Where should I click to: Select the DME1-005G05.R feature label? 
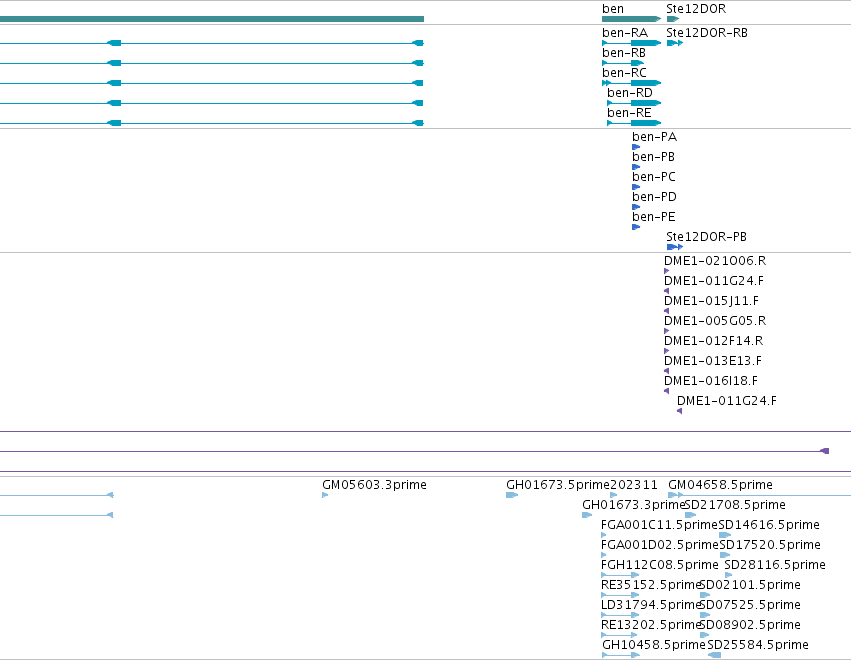click(x=715, y=321)
